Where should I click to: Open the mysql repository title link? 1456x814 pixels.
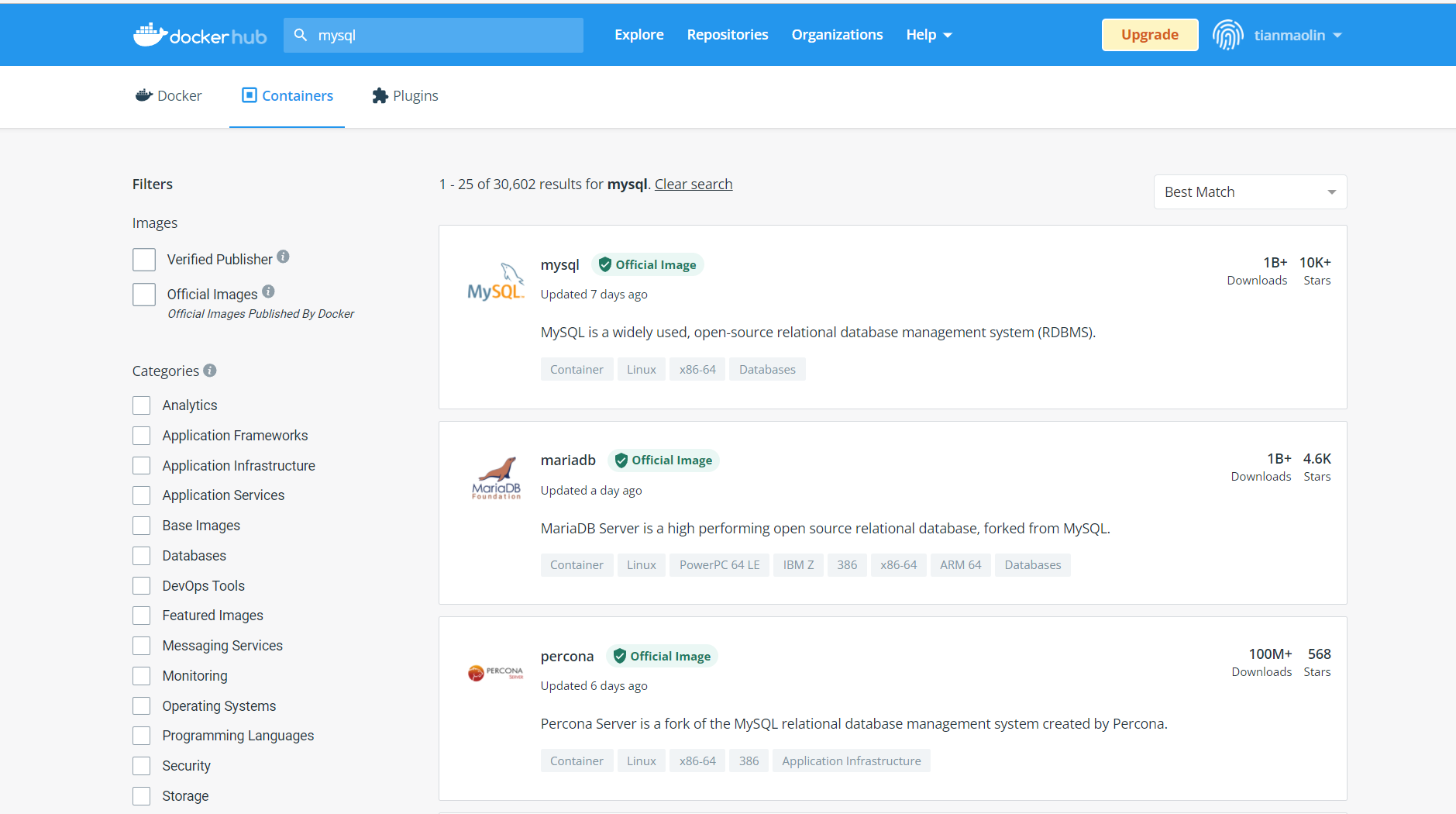click(559, 264)
